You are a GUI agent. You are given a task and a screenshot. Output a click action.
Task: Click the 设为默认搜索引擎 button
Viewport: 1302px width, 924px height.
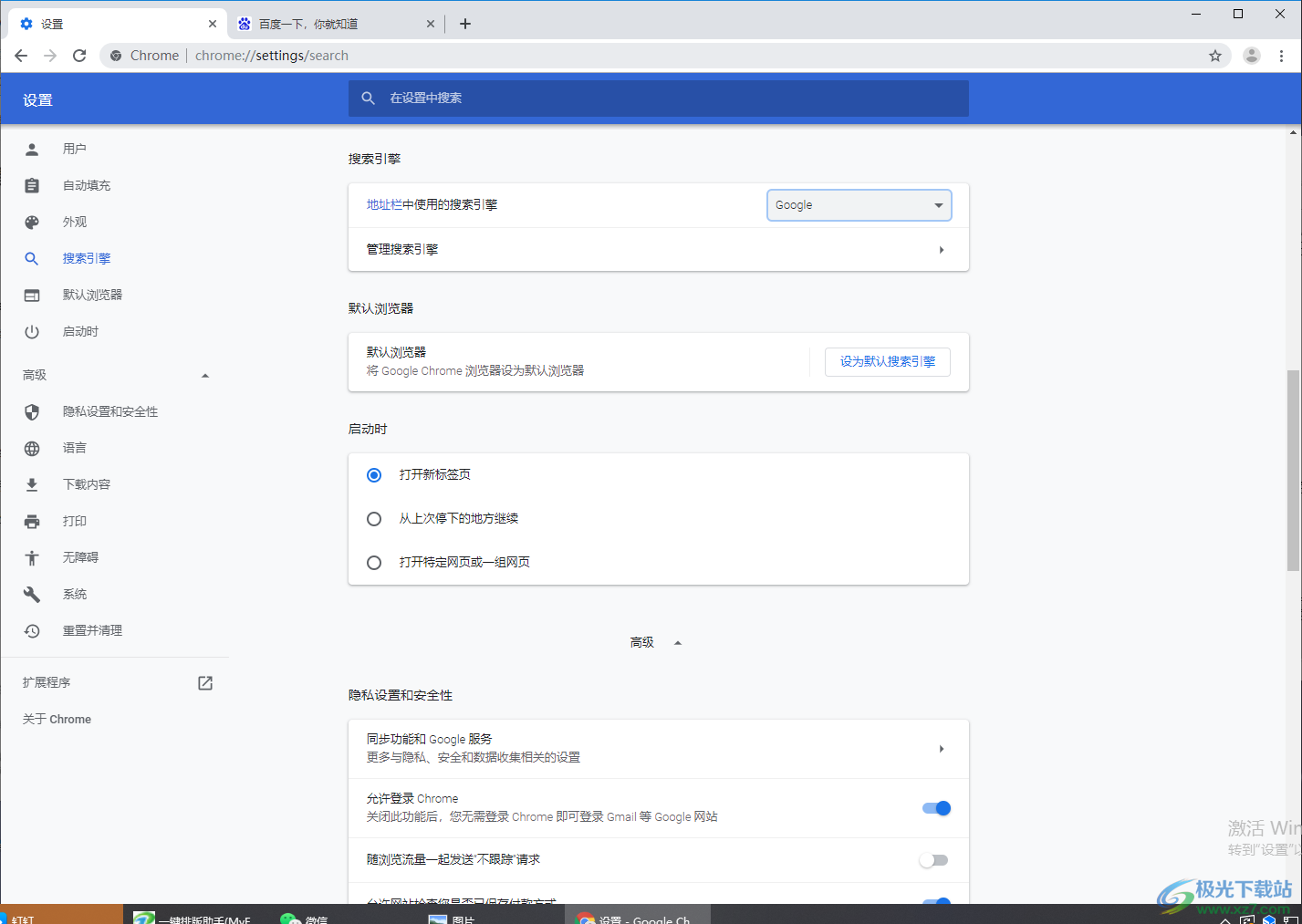pyautogui.click(x=888, y=361)
